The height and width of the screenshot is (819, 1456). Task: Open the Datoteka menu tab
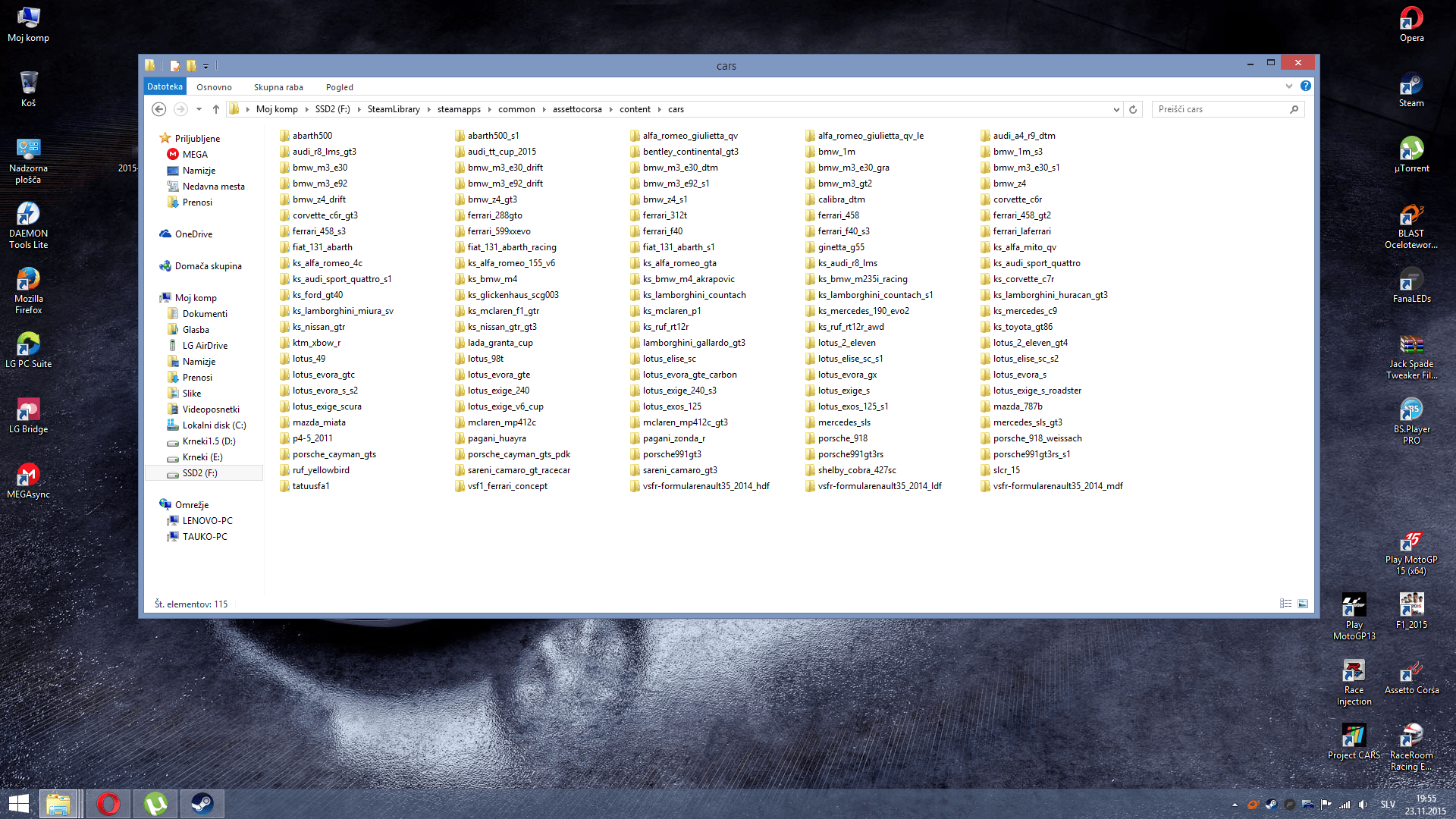click(165, 86)
